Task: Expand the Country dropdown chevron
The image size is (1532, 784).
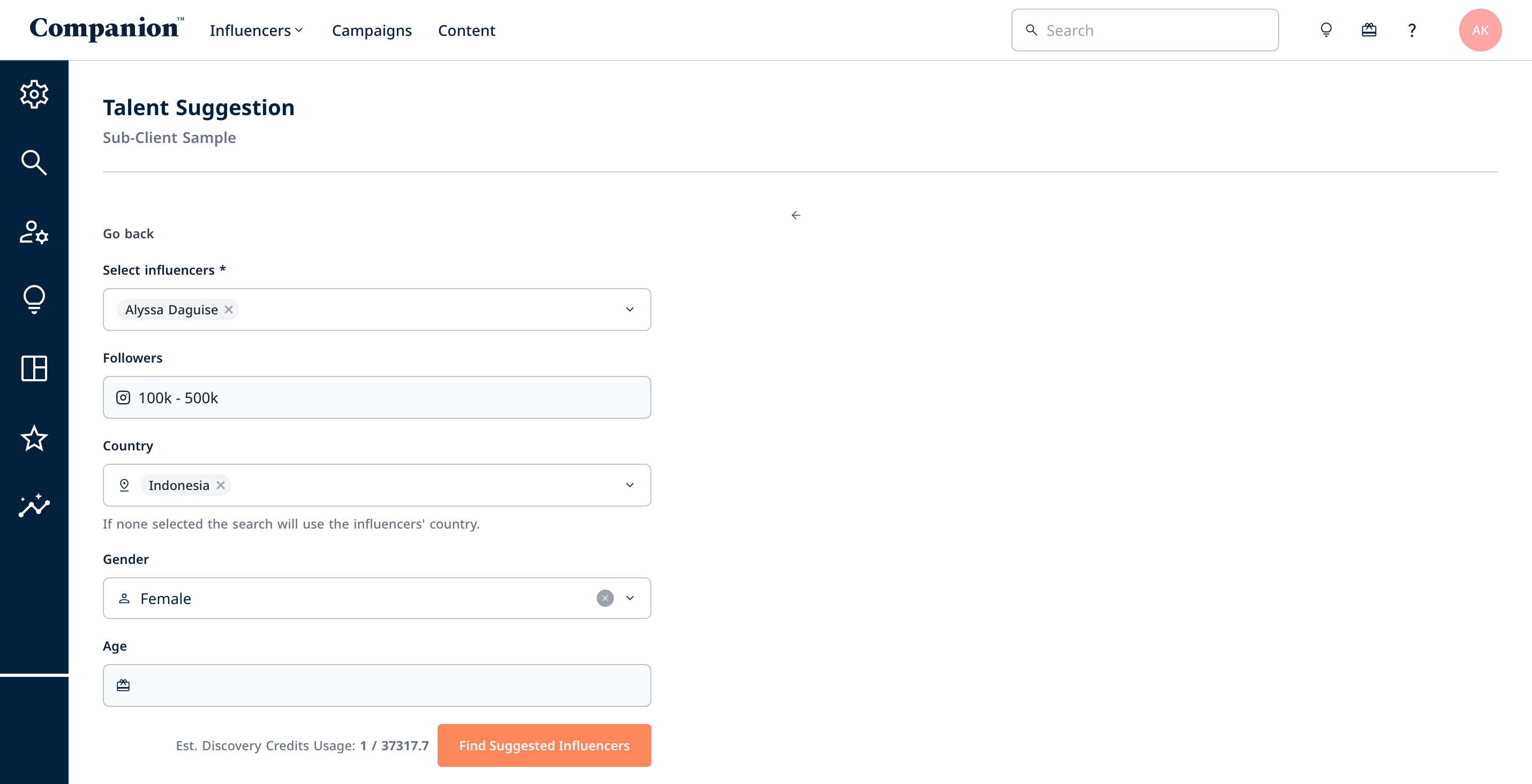Action: click(x=630, y=485)
